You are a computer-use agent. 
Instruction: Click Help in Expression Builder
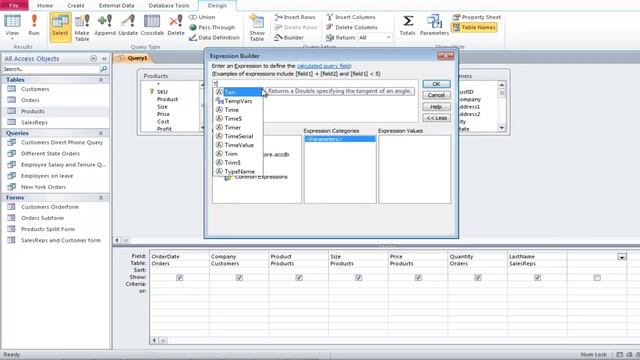click(436, 107)
